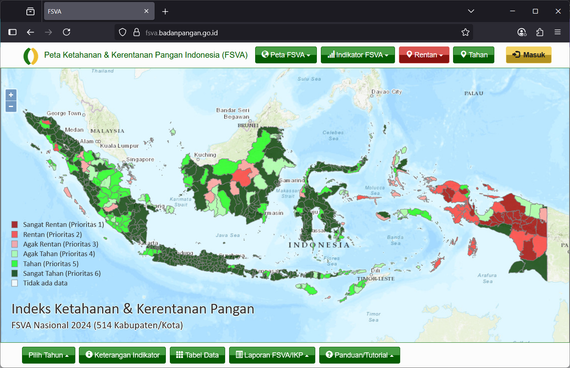Screen dimensions: 570x368
Task: Click the padlock site info icon
Action: 136,32
